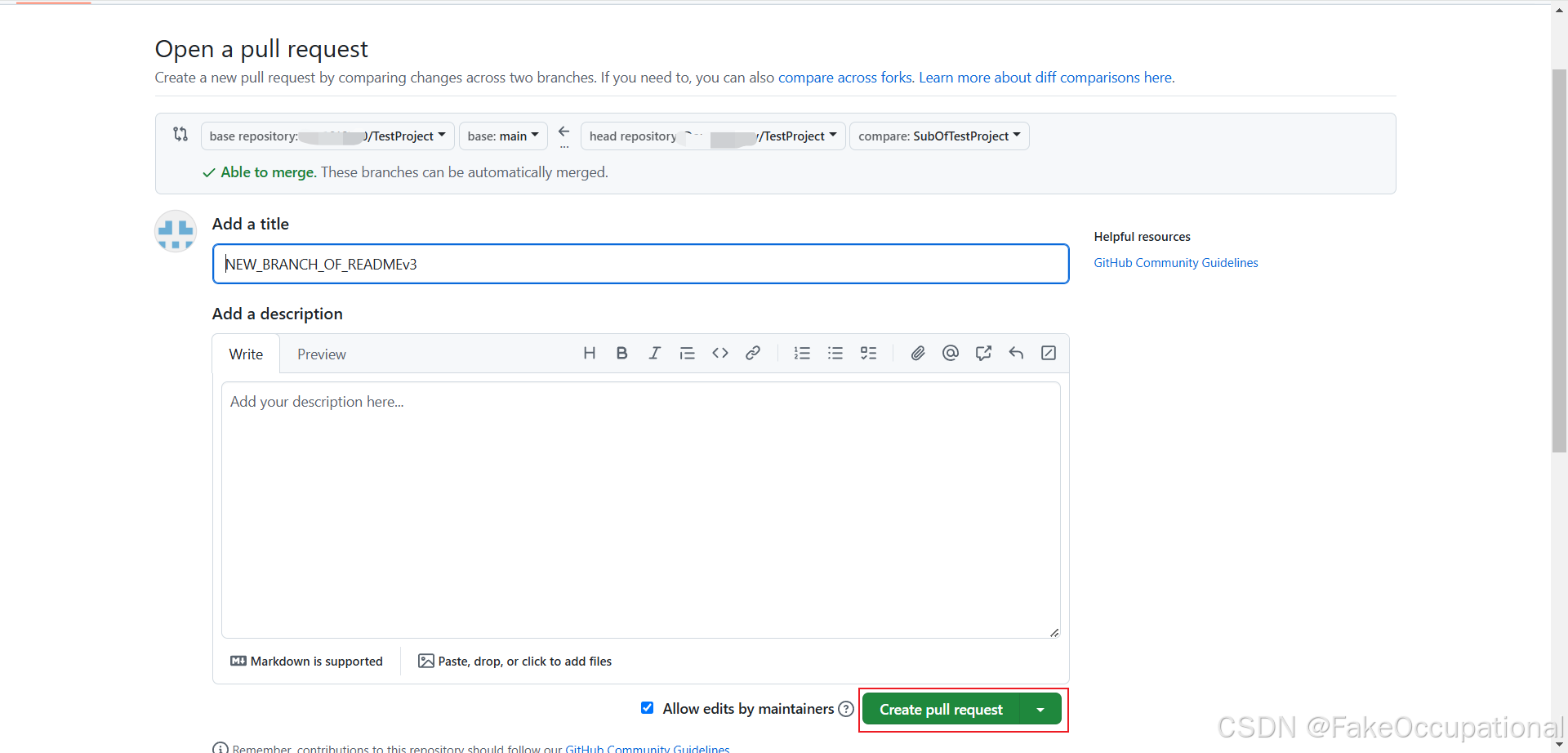Image resolution: width=1568 pixels, height=753 pixels.
Task: Reference an issue or pull request icon
Action: (x=983, y=353)
